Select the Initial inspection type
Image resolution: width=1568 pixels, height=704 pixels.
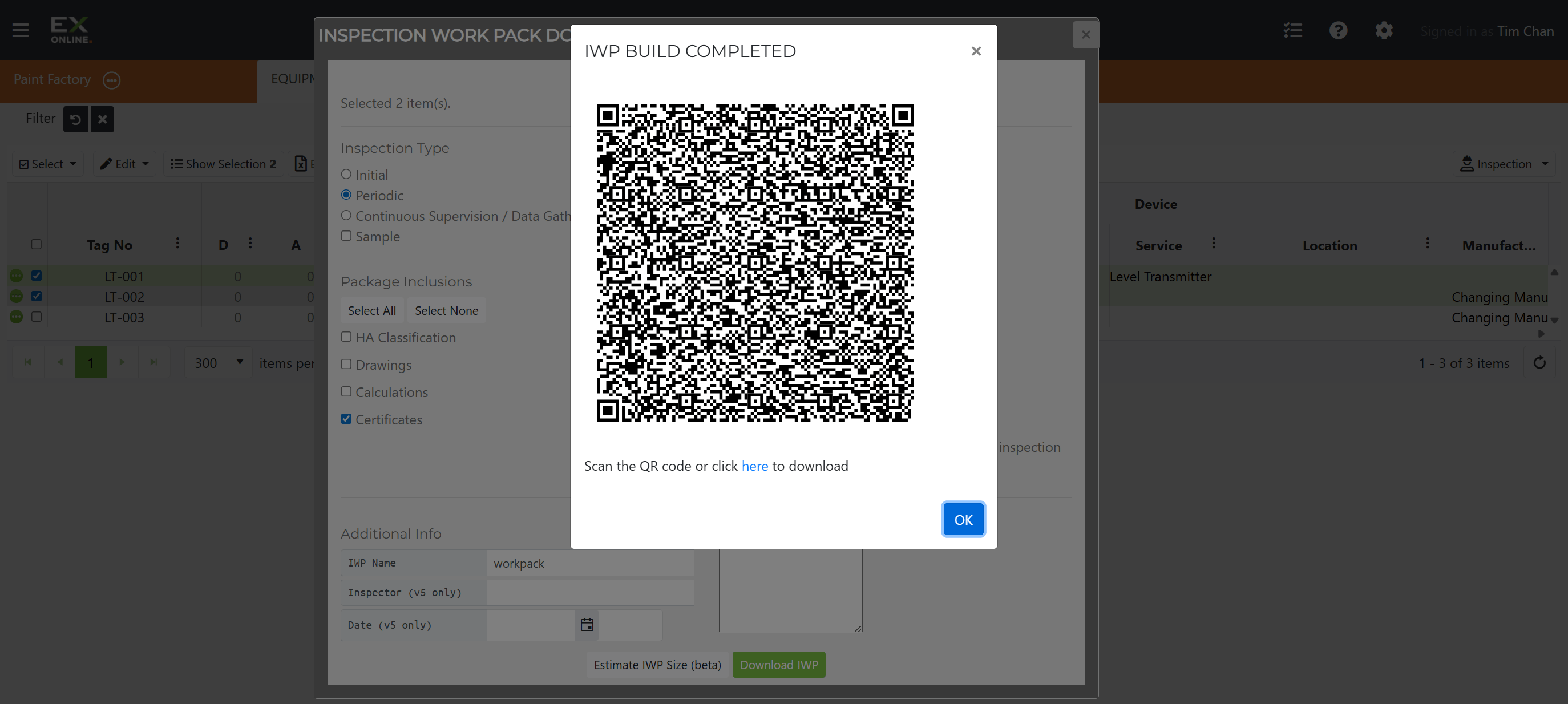pyautogui.click(x=346, y=174)
